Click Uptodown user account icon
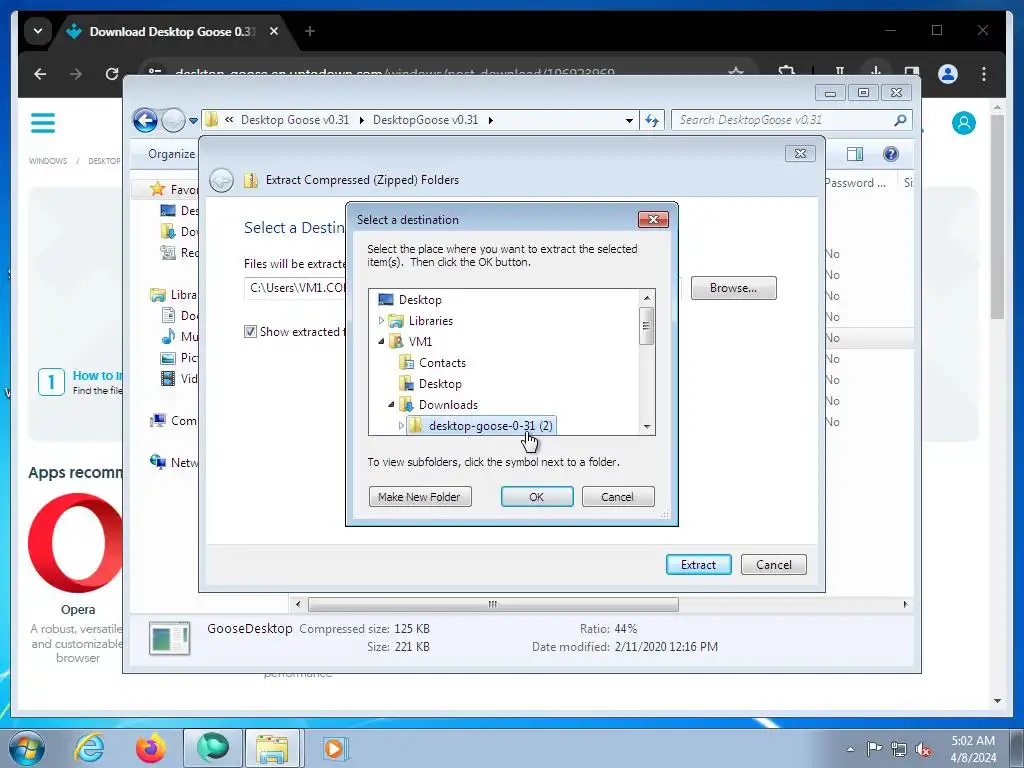Image resolution: width=1024 pixels, height=768 pixels. click(963, 123)
